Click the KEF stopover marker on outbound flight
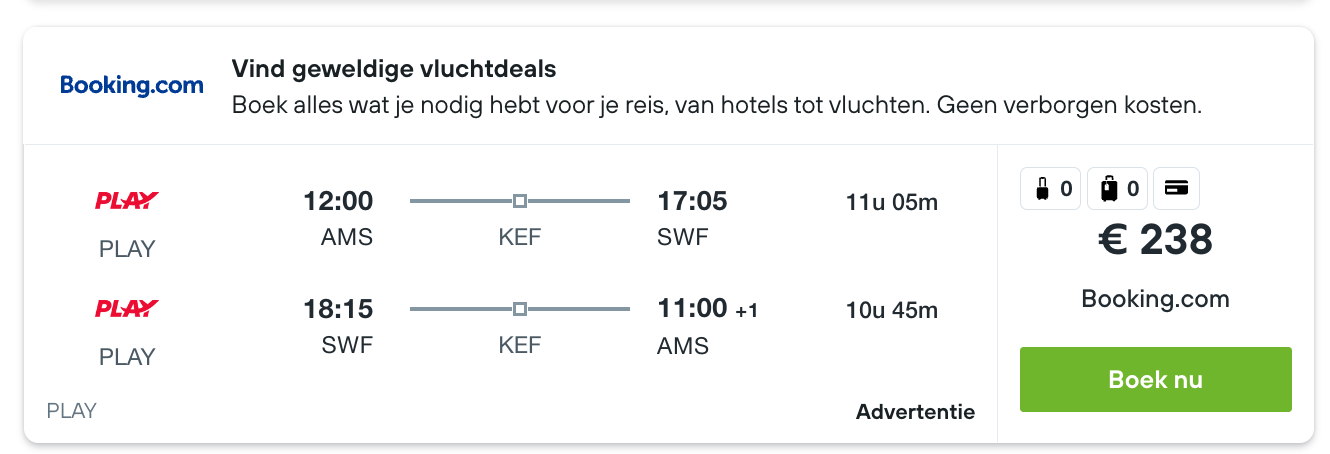Screen dimensions: 1330x454 pyautogui.click(x=520, y=201)
